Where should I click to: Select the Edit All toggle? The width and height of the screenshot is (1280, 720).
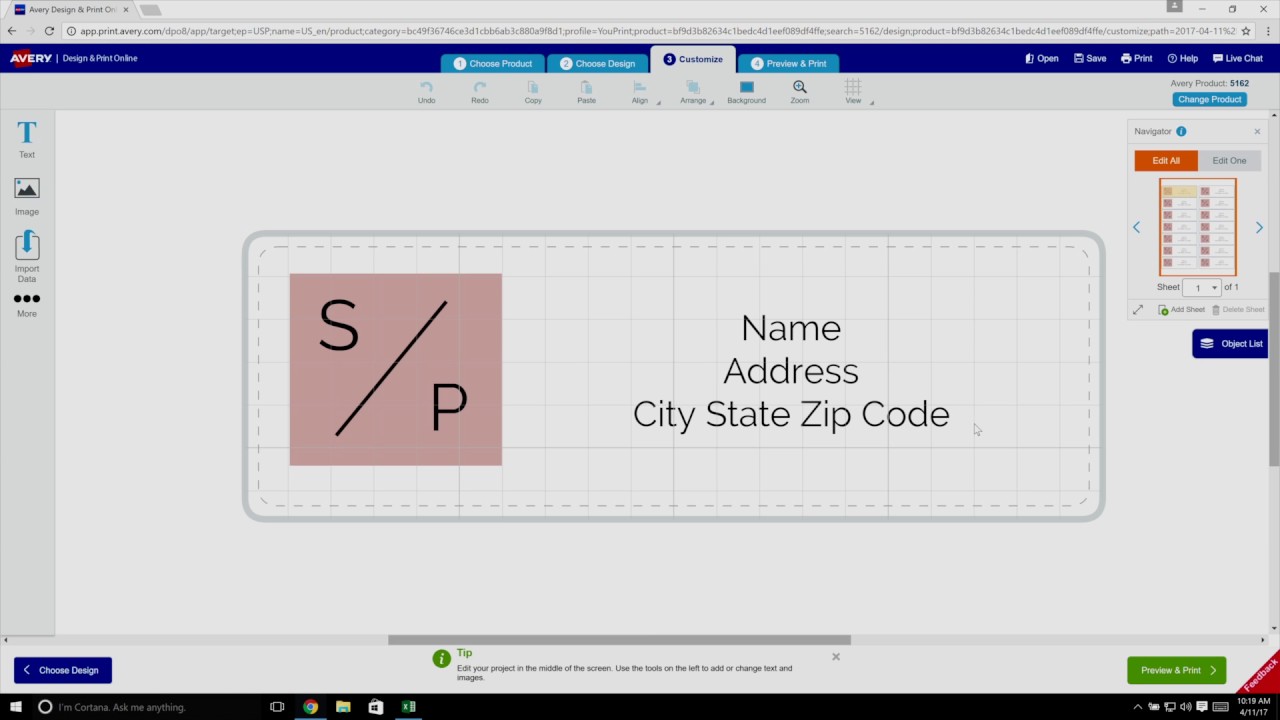coord(1166,161)
